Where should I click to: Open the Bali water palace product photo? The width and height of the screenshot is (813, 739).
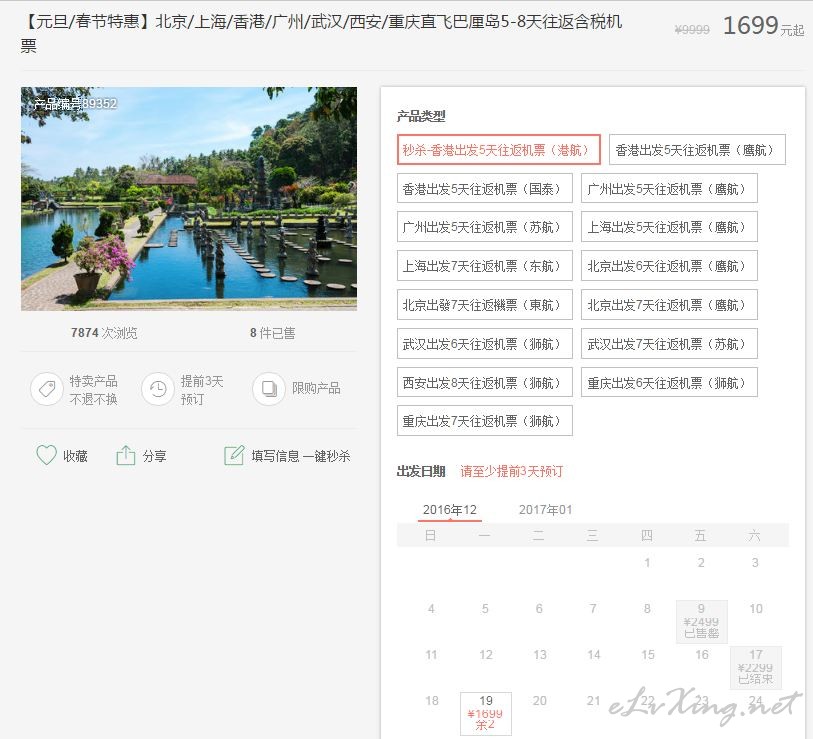[189, 199]
